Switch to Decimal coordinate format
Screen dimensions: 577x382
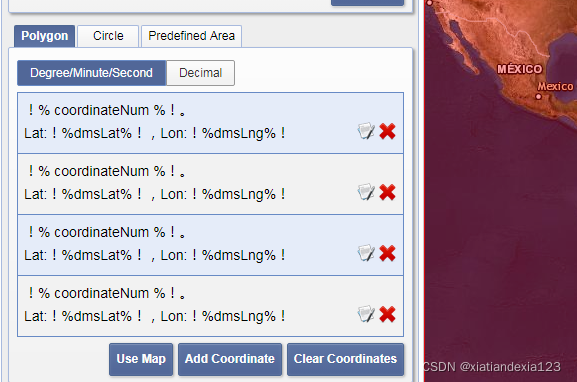[201, 73]
